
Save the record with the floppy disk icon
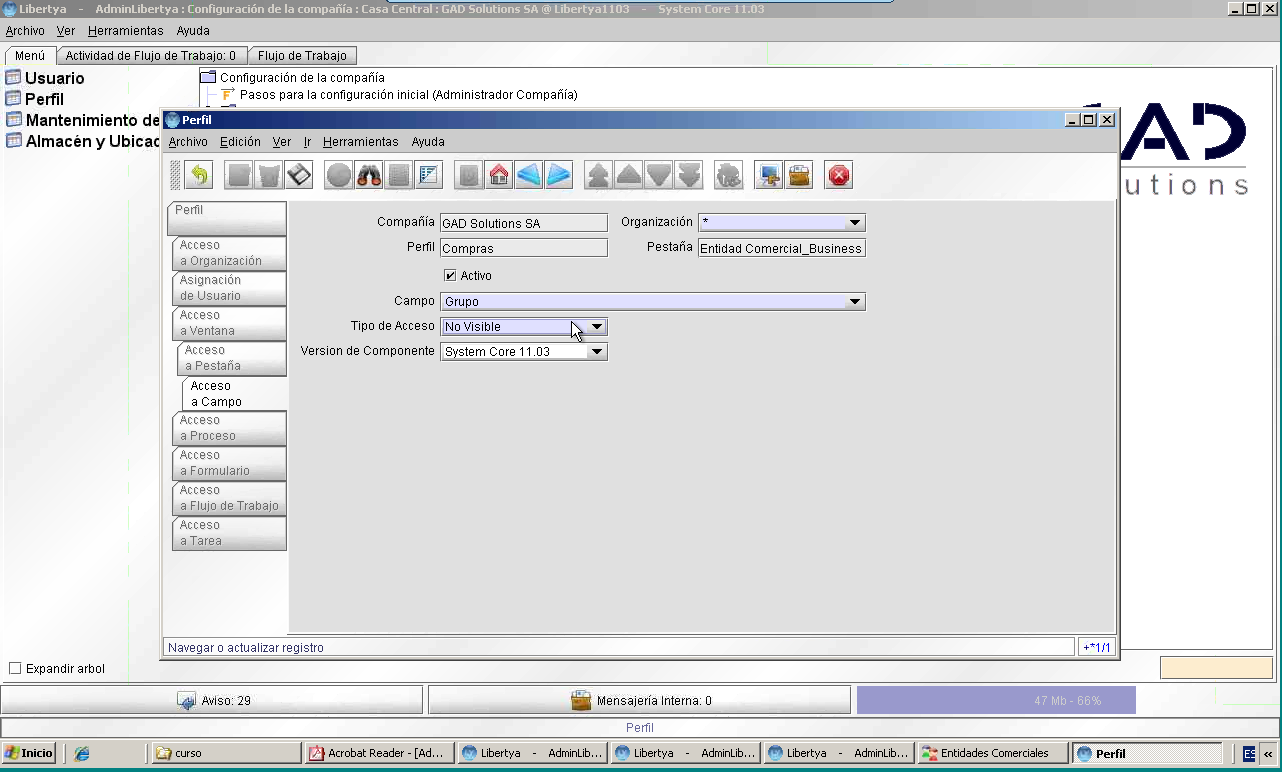[299, 176]
